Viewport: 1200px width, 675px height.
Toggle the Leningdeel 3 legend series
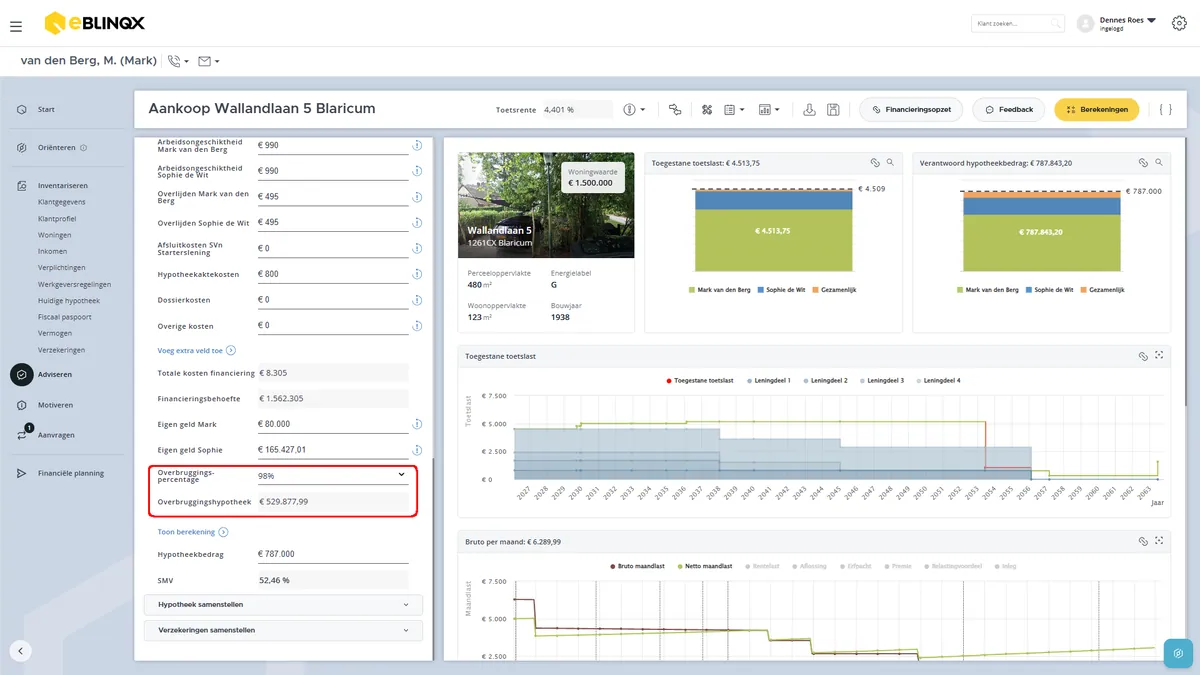881,381
